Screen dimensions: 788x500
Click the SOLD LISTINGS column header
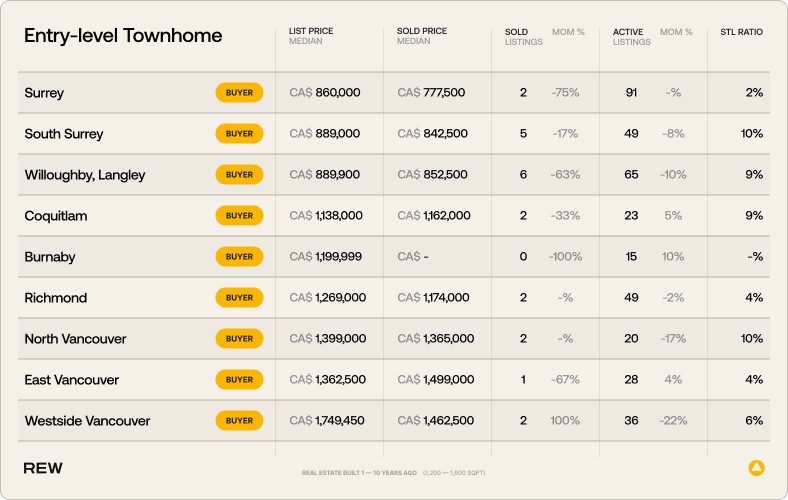click(x=524, y=37)
